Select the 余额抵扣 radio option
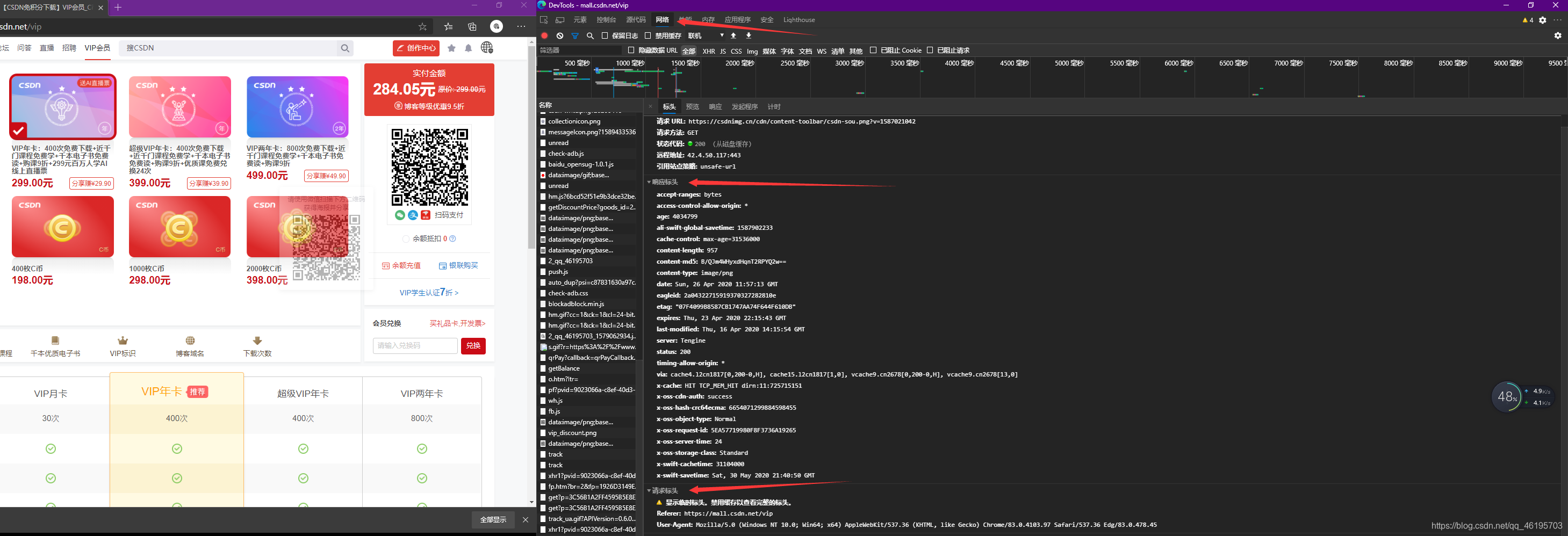 pyautogui.click(x=406, y=239)
